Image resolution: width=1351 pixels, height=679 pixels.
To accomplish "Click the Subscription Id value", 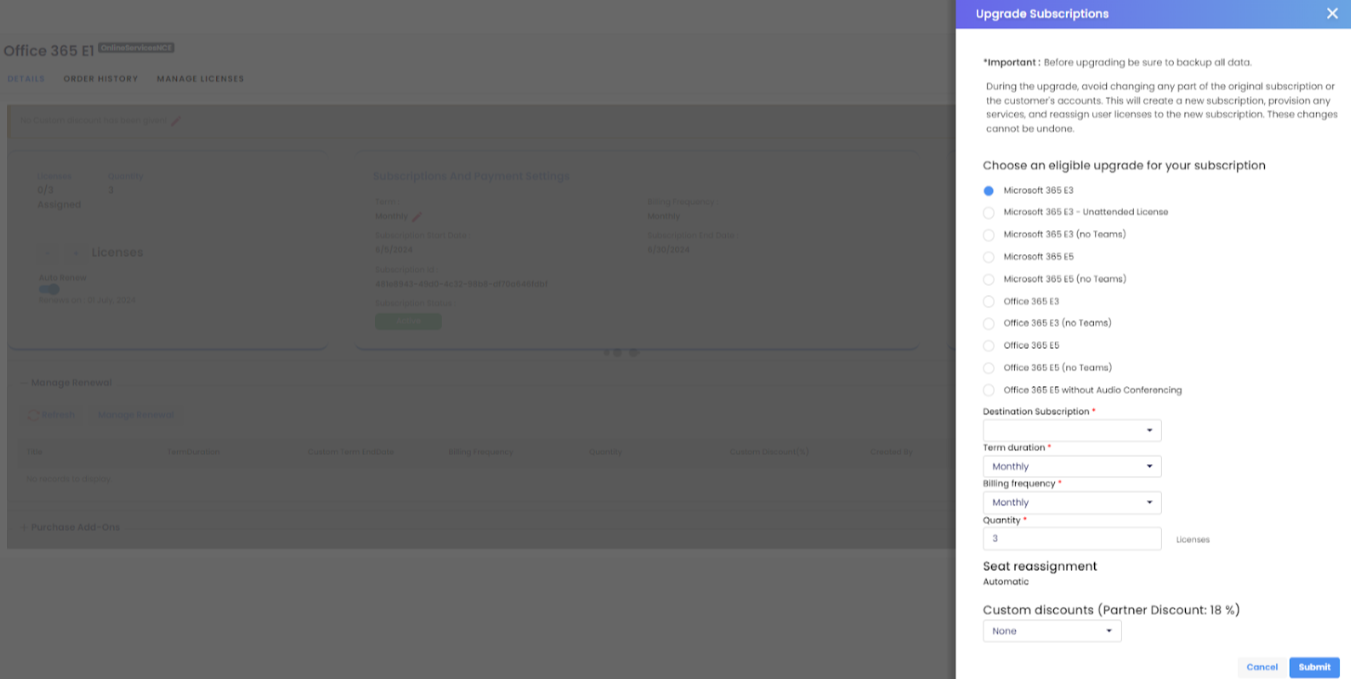I will pyautogui.click(x=461, y=284).
